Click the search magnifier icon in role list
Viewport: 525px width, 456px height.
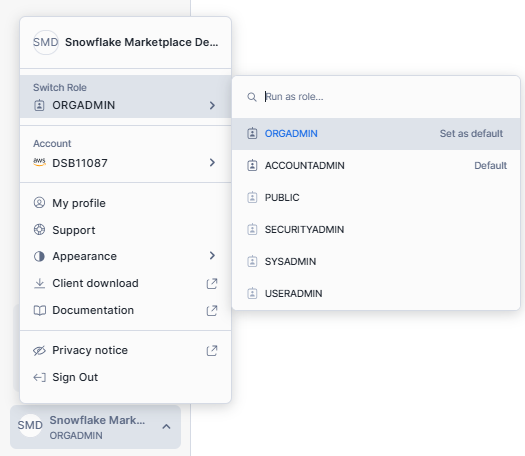(x=252, y=97)
